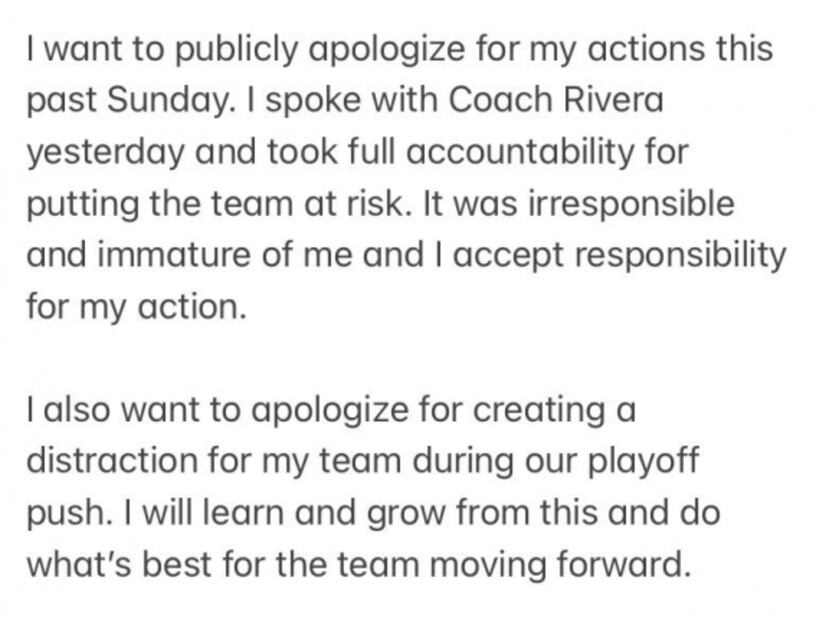816x620 pixels.
Task: Click the word "also" starting second paragraph
Action: point(72,410)
